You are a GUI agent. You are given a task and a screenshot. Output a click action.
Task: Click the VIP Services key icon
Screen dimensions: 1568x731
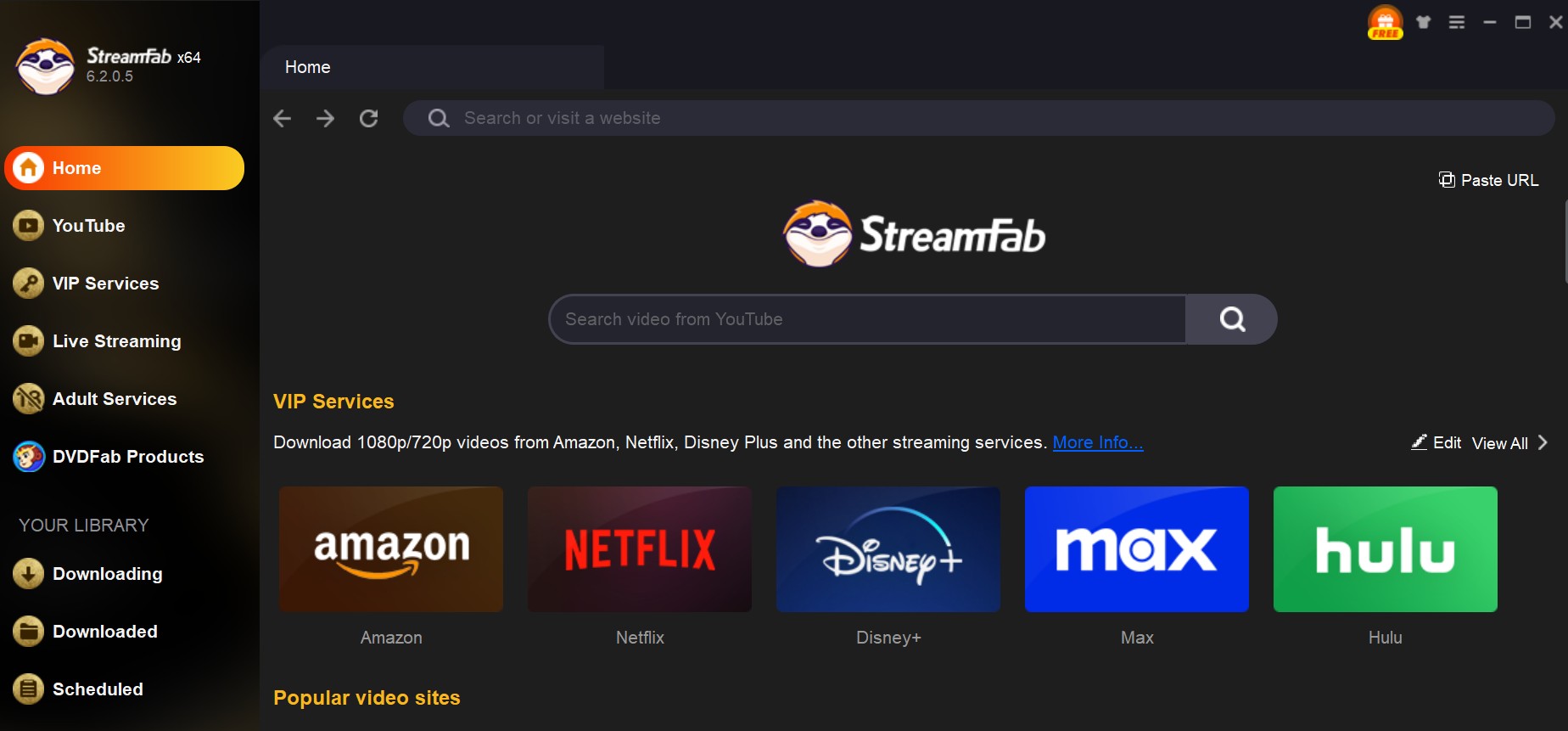[28, 284]
